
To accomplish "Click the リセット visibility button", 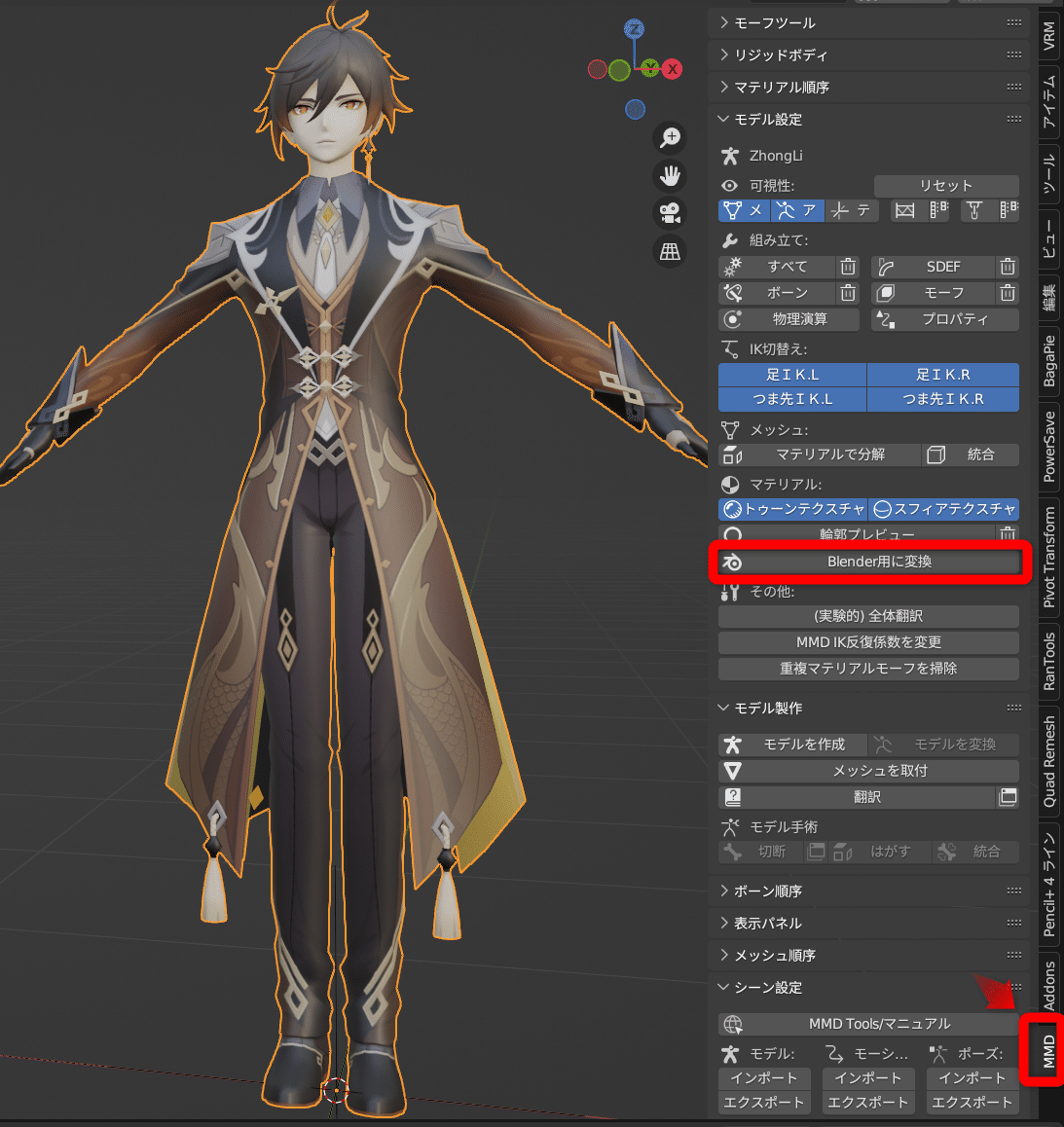I will point(946,186).
